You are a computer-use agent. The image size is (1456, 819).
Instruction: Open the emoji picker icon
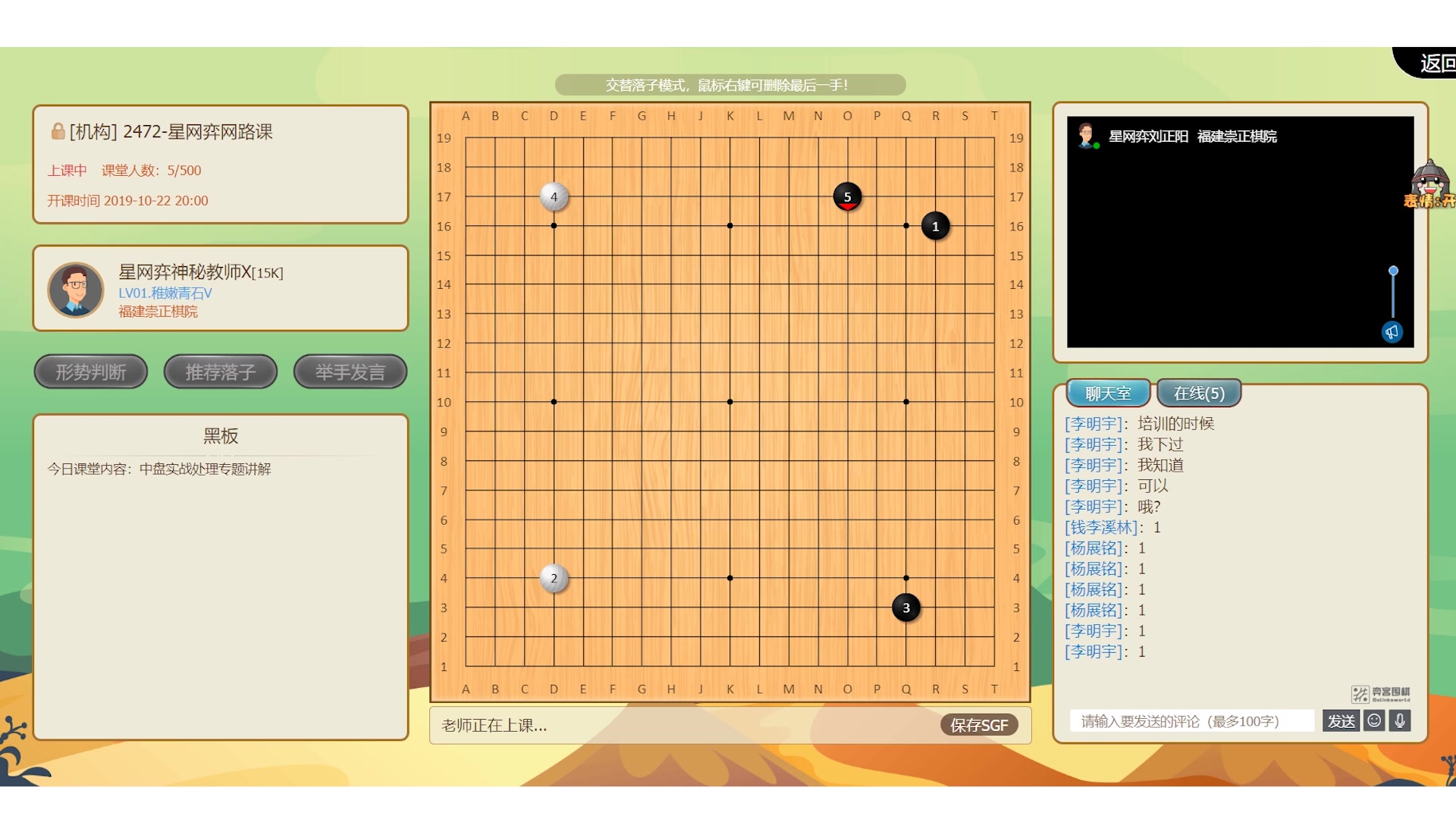point(1374,720)
